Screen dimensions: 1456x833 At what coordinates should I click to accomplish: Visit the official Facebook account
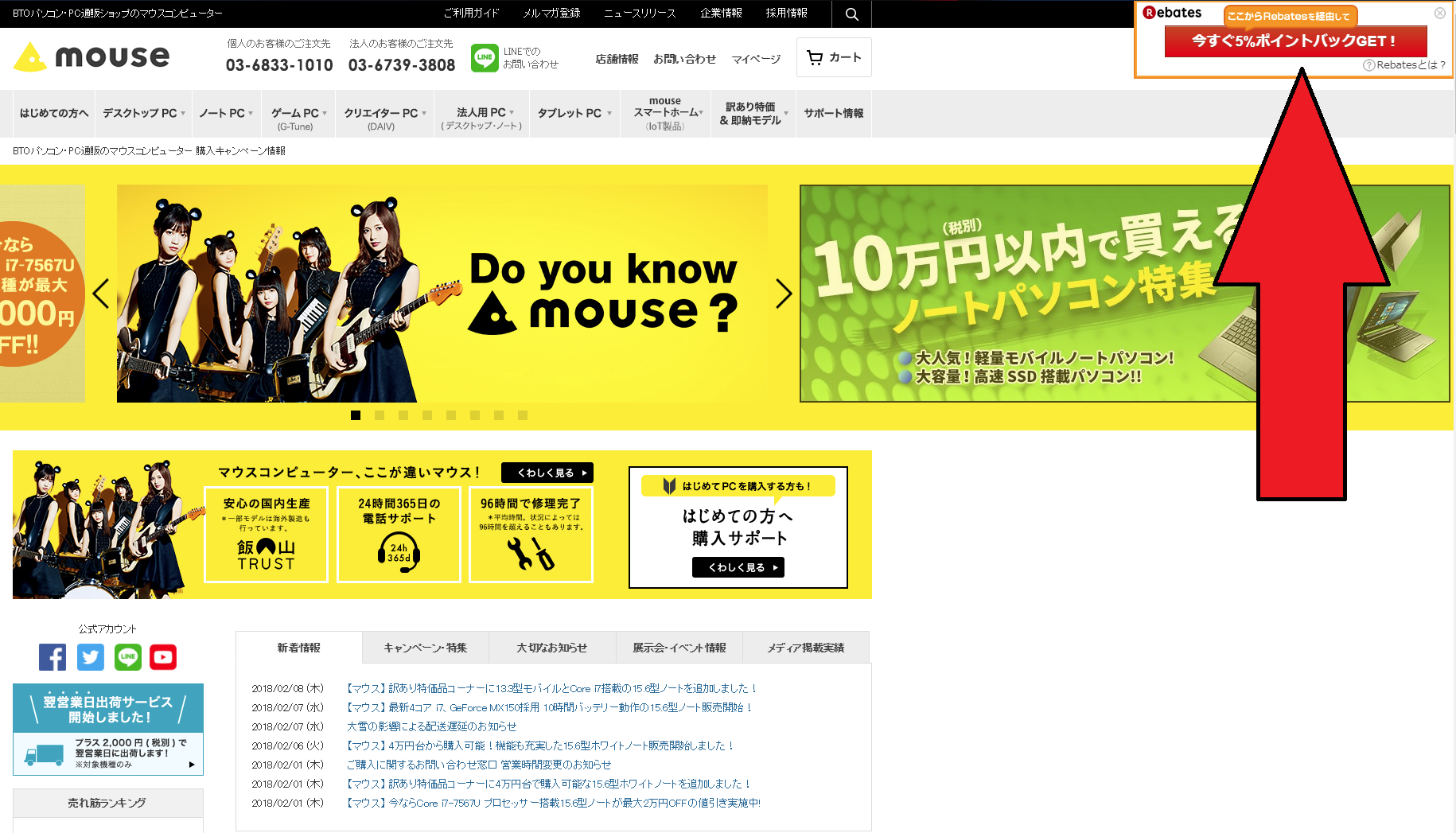[x=53, y=657]
